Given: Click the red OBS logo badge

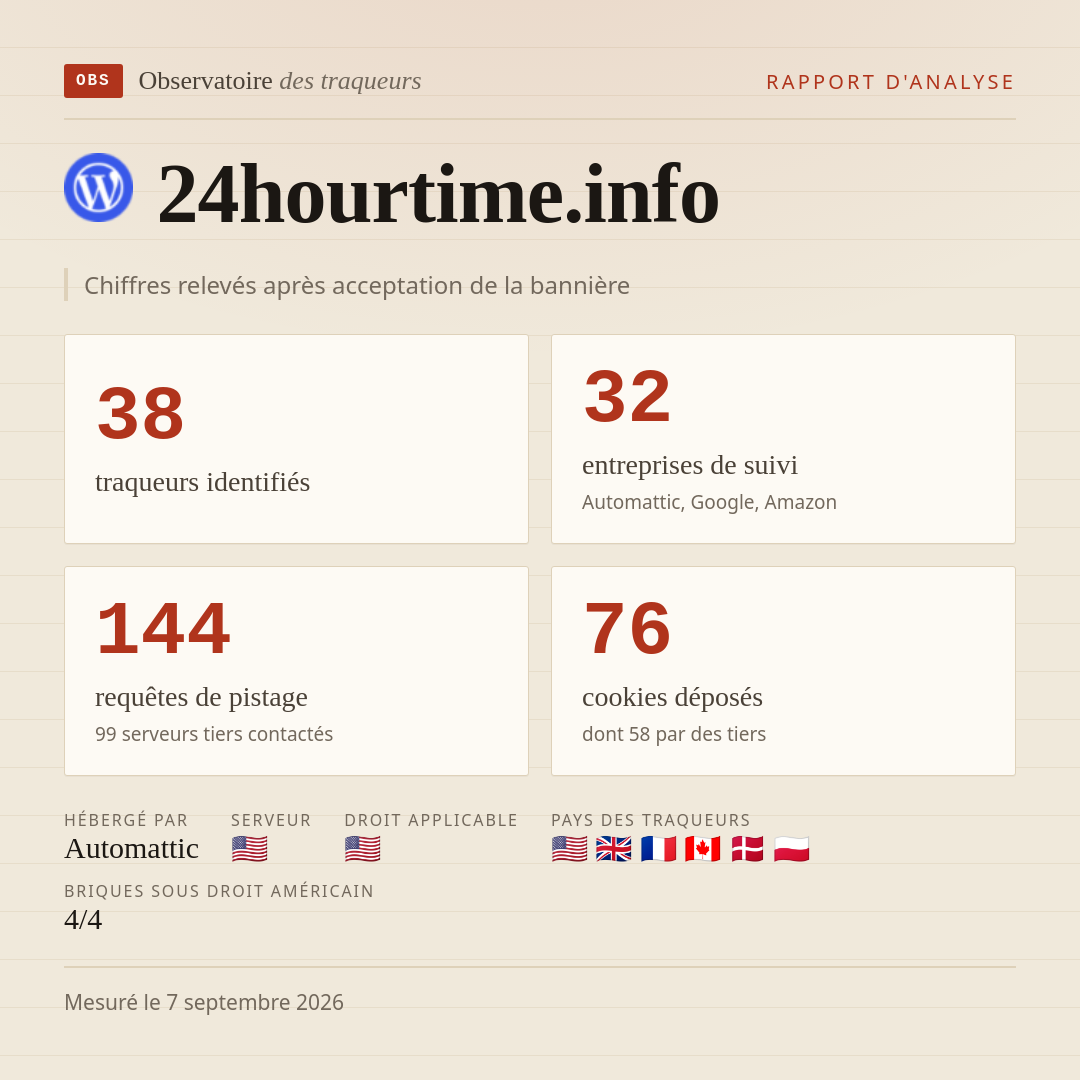Looking at the screenshot, I should [x=93, y=81].
